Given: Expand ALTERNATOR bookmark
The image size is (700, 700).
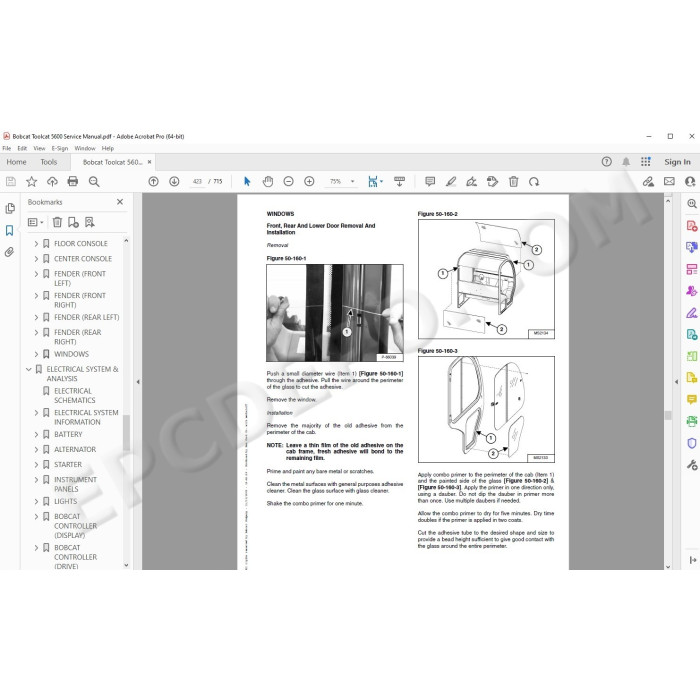Looking at the screenshot, I should [x=36, y=450].
